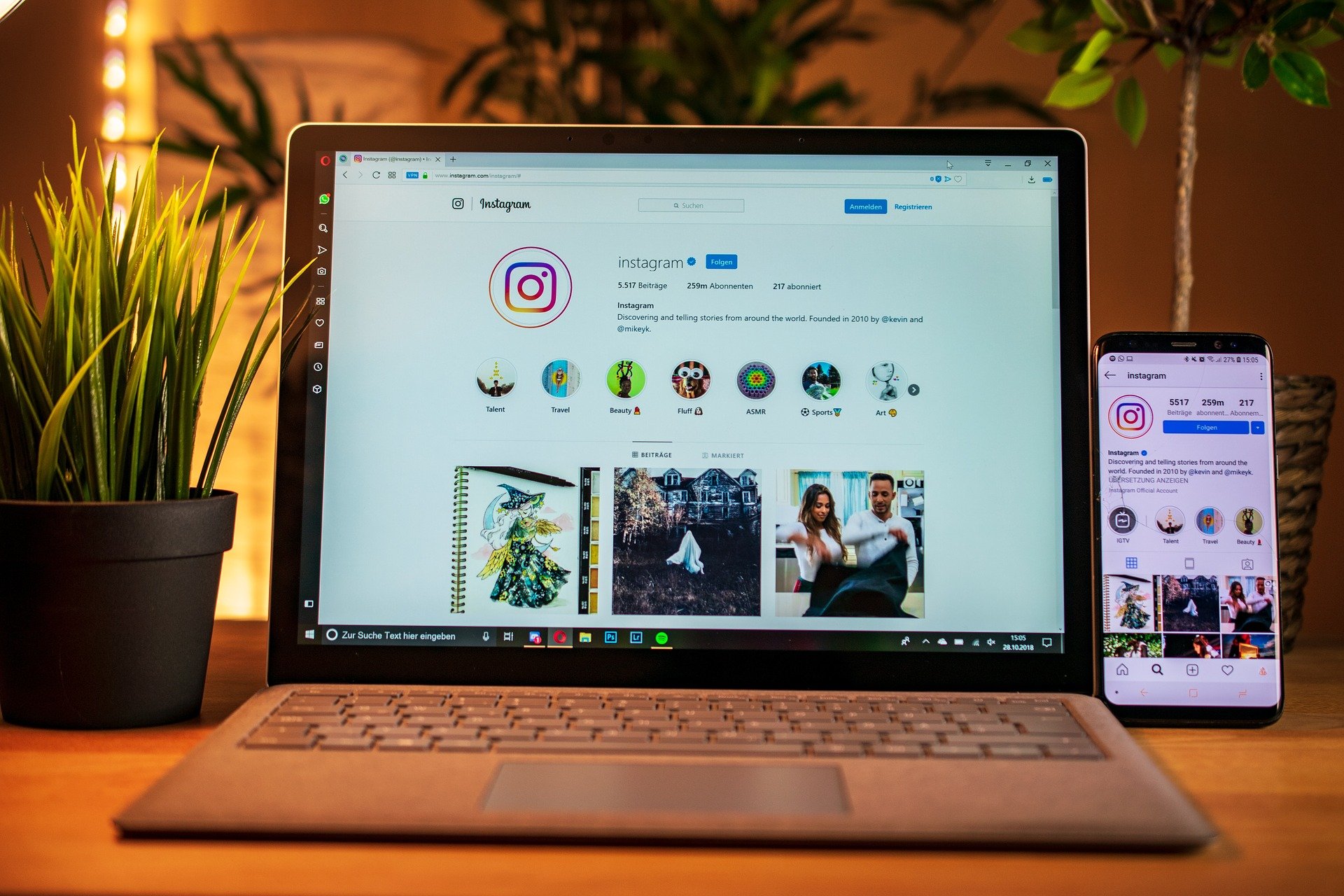The height and width of the screenshot is (896, 1344).
Task: Click the Anmelden login button
Action: (x=862, y=207)
